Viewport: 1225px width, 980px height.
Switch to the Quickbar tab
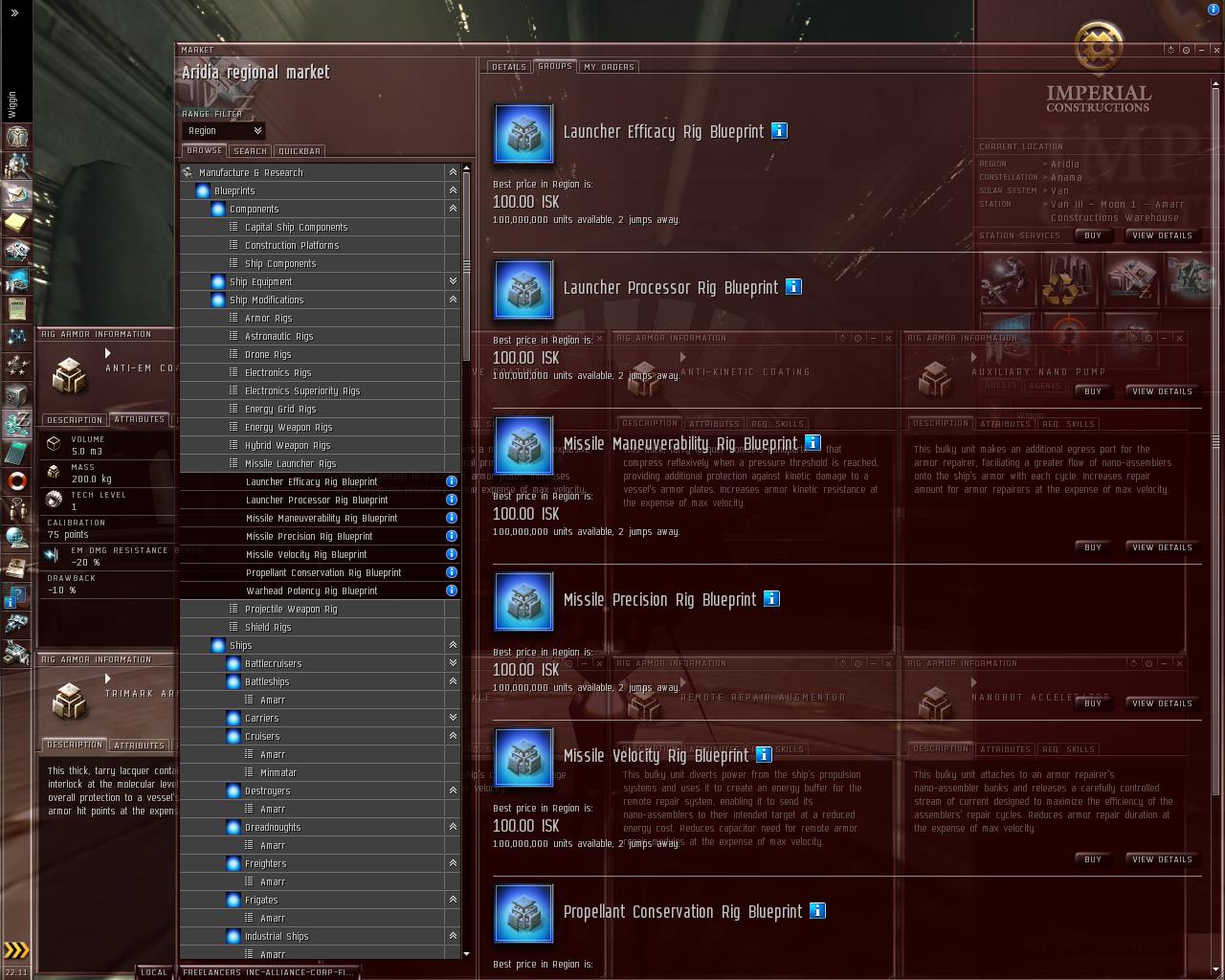point(300,151)
